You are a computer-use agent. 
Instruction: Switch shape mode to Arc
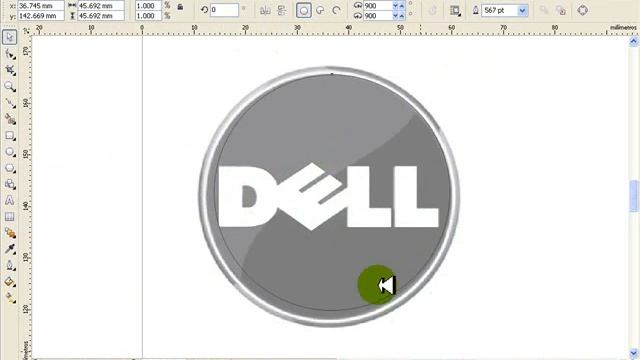click(x=336, y=10)
